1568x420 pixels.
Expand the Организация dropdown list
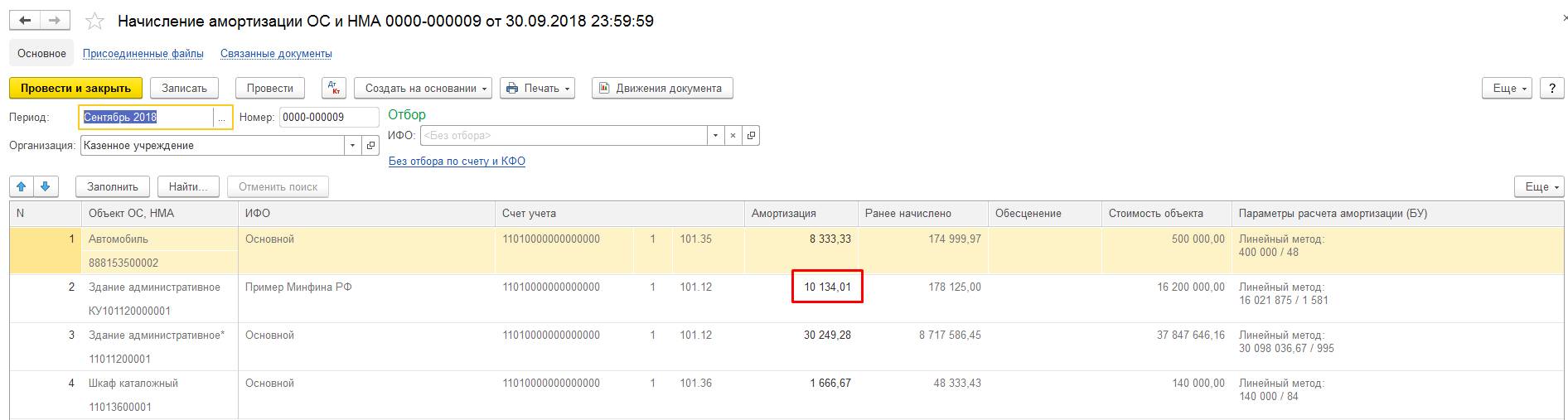(x=353, y=145)
